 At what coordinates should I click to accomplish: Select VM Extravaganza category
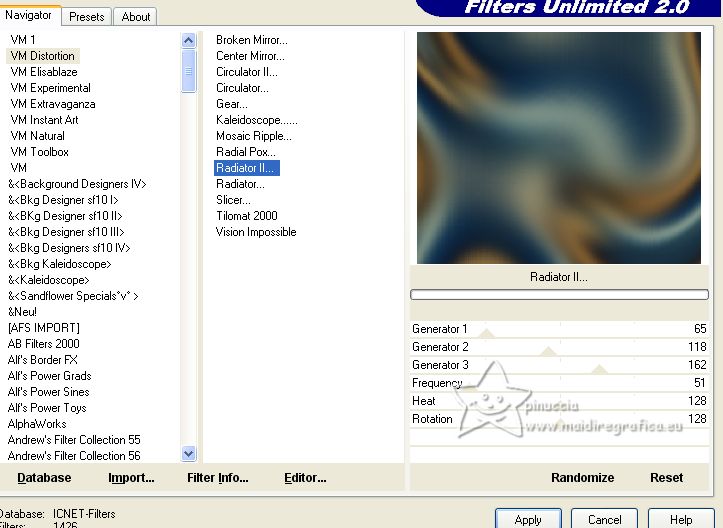[x=53, y=104]
